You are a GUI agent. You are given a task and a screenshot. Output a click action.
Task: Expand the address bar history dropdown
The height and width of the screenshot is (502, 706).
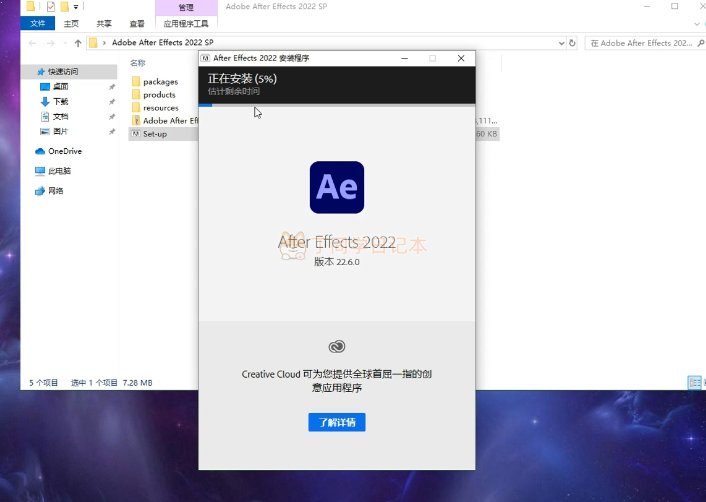(560, 43)
